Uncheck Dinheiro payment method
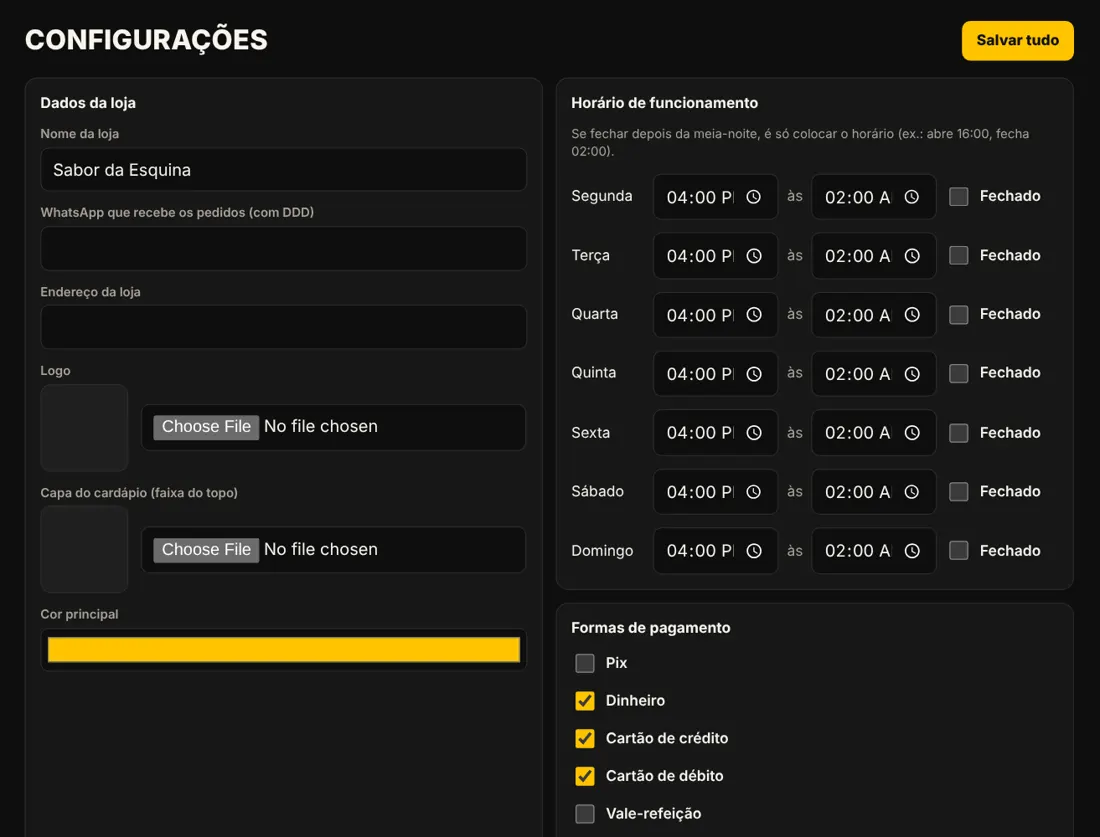1100x837 pixels. click(584, 701)
